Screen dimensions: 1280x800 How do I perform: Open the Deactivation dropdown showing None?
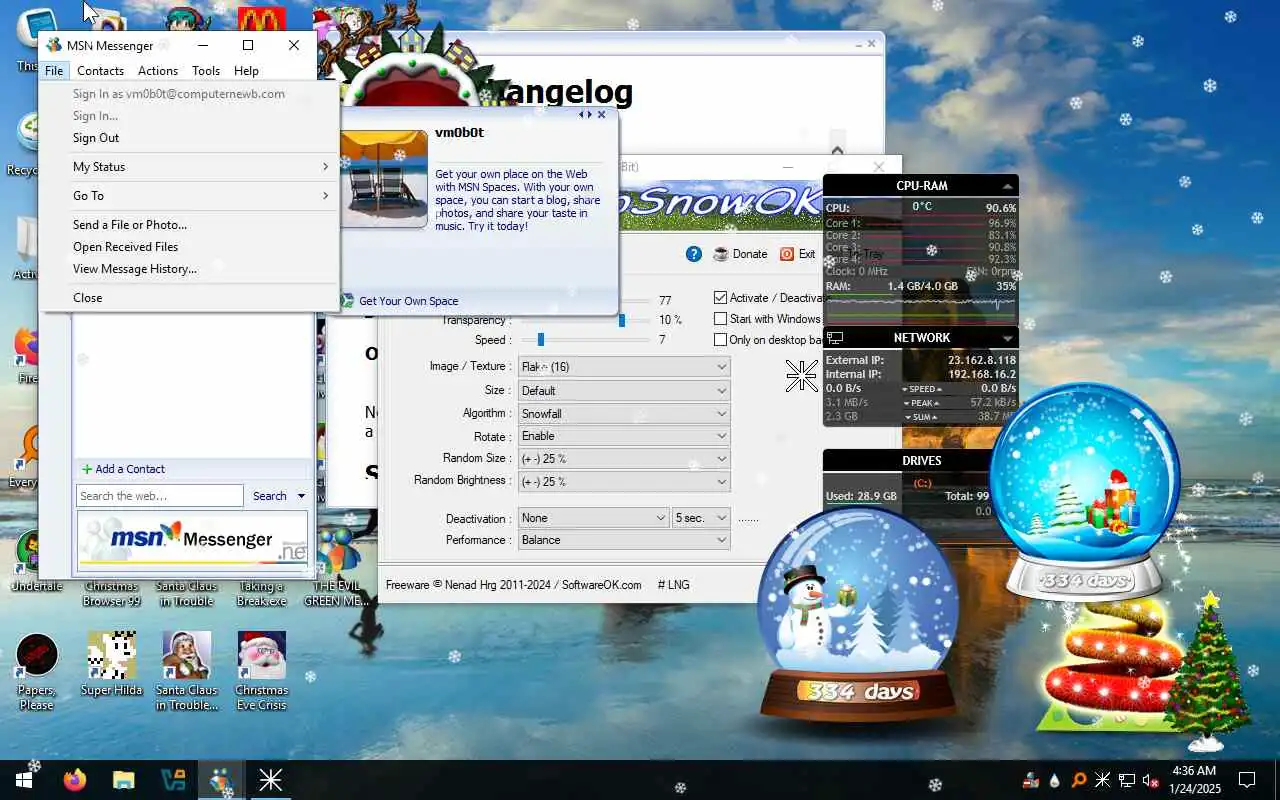pos(594,518)
